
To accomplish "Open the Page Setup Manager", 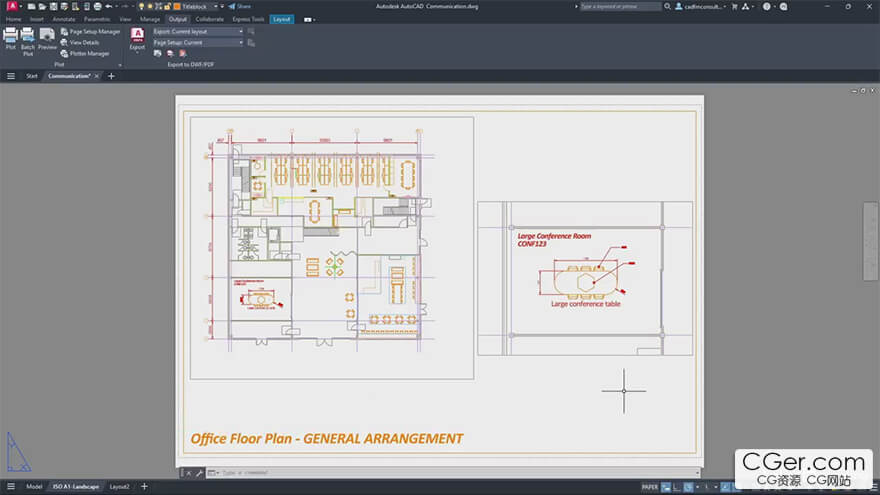I will (x=90, y=32).
